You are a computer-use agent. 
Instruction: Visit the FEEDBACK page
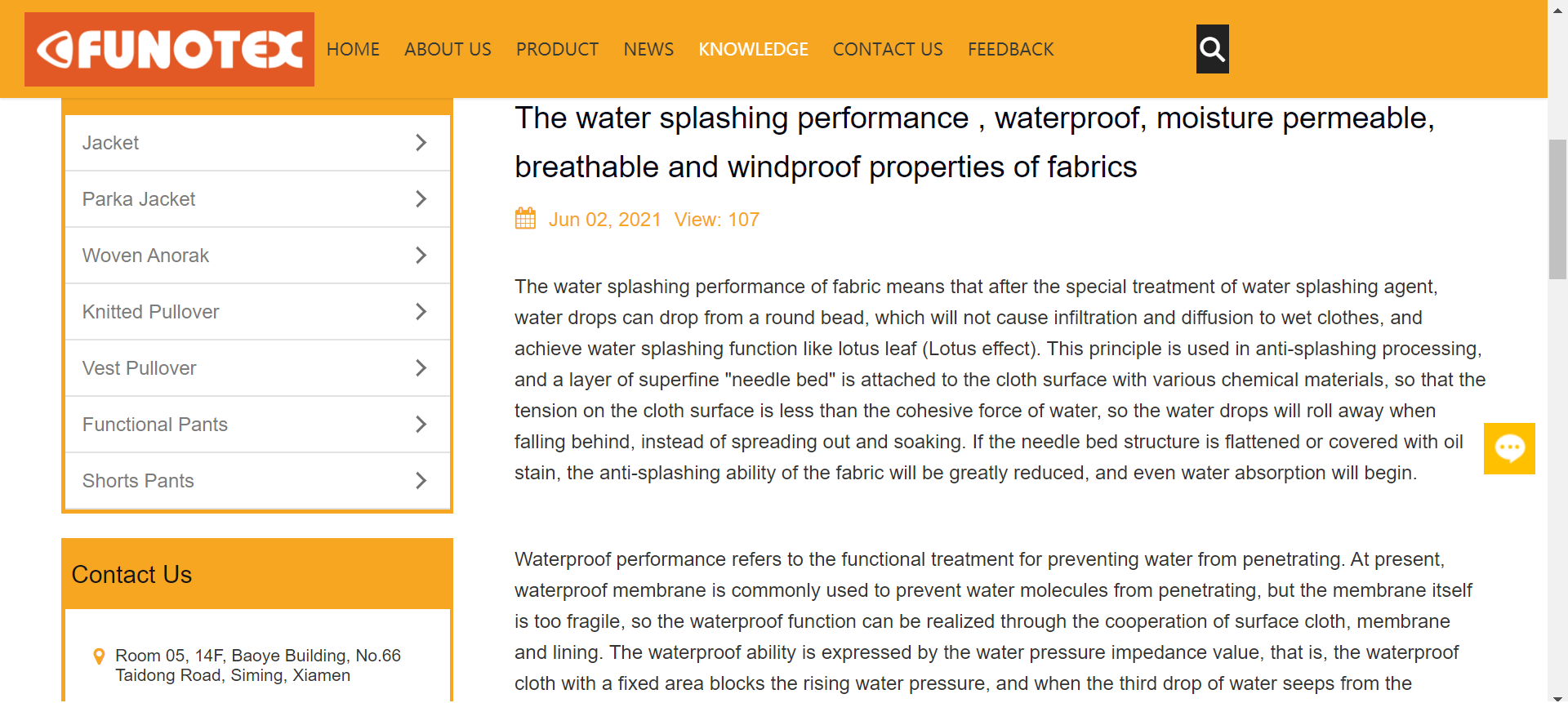point(1011,49)
